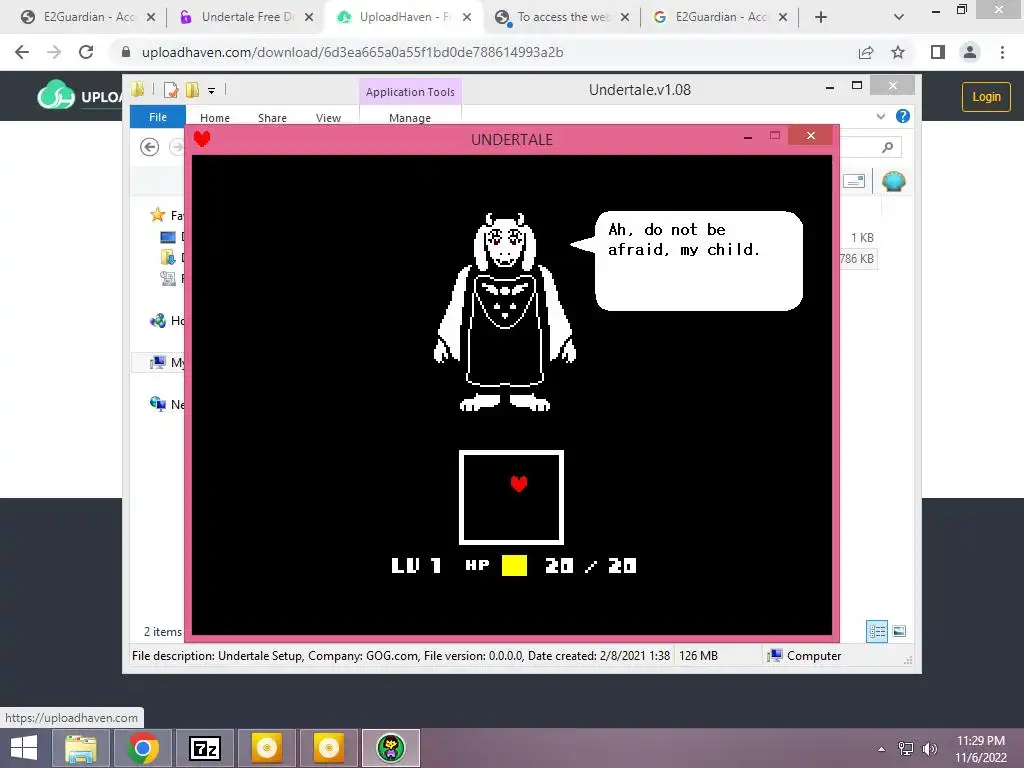The image size is (1024, 768).
Task: Select Network in navigation pane
Action: 167,404
